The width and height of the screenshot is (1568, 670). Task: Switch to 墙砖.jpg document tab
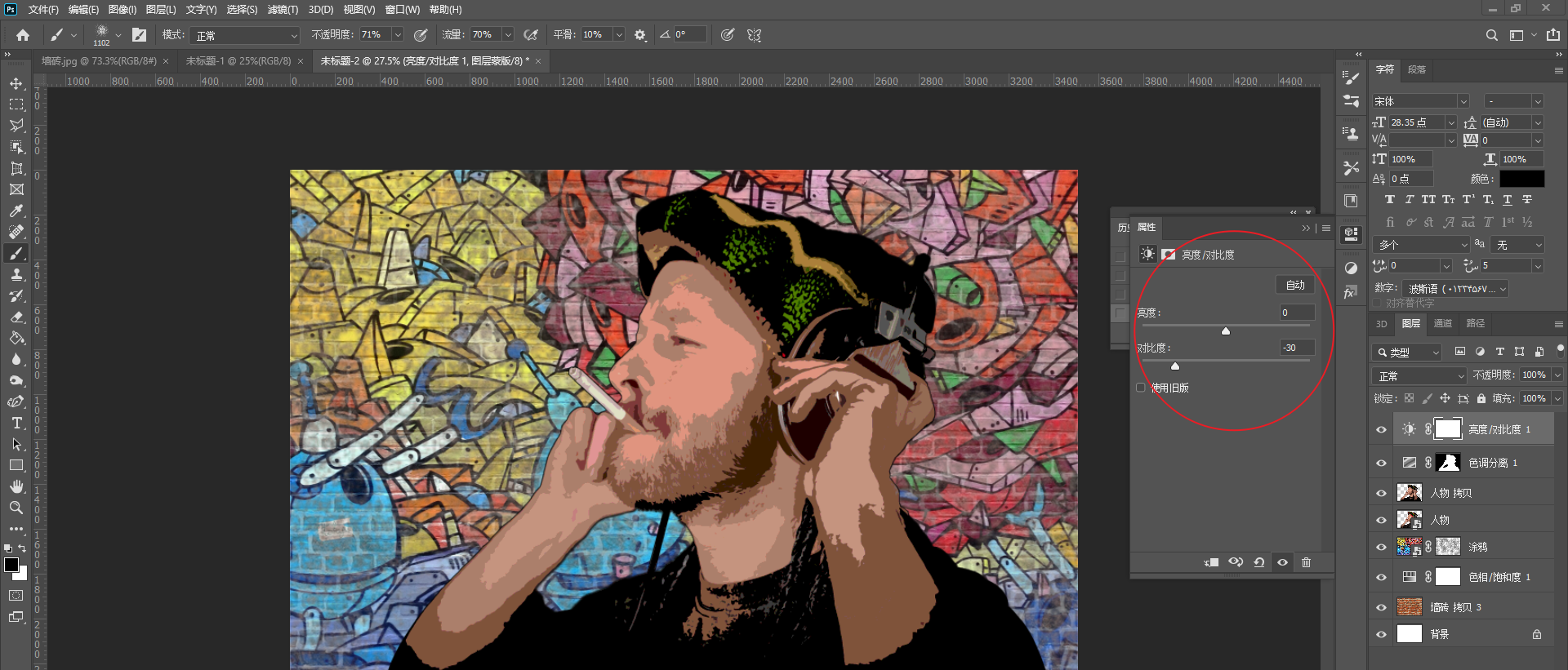(99, 61)
